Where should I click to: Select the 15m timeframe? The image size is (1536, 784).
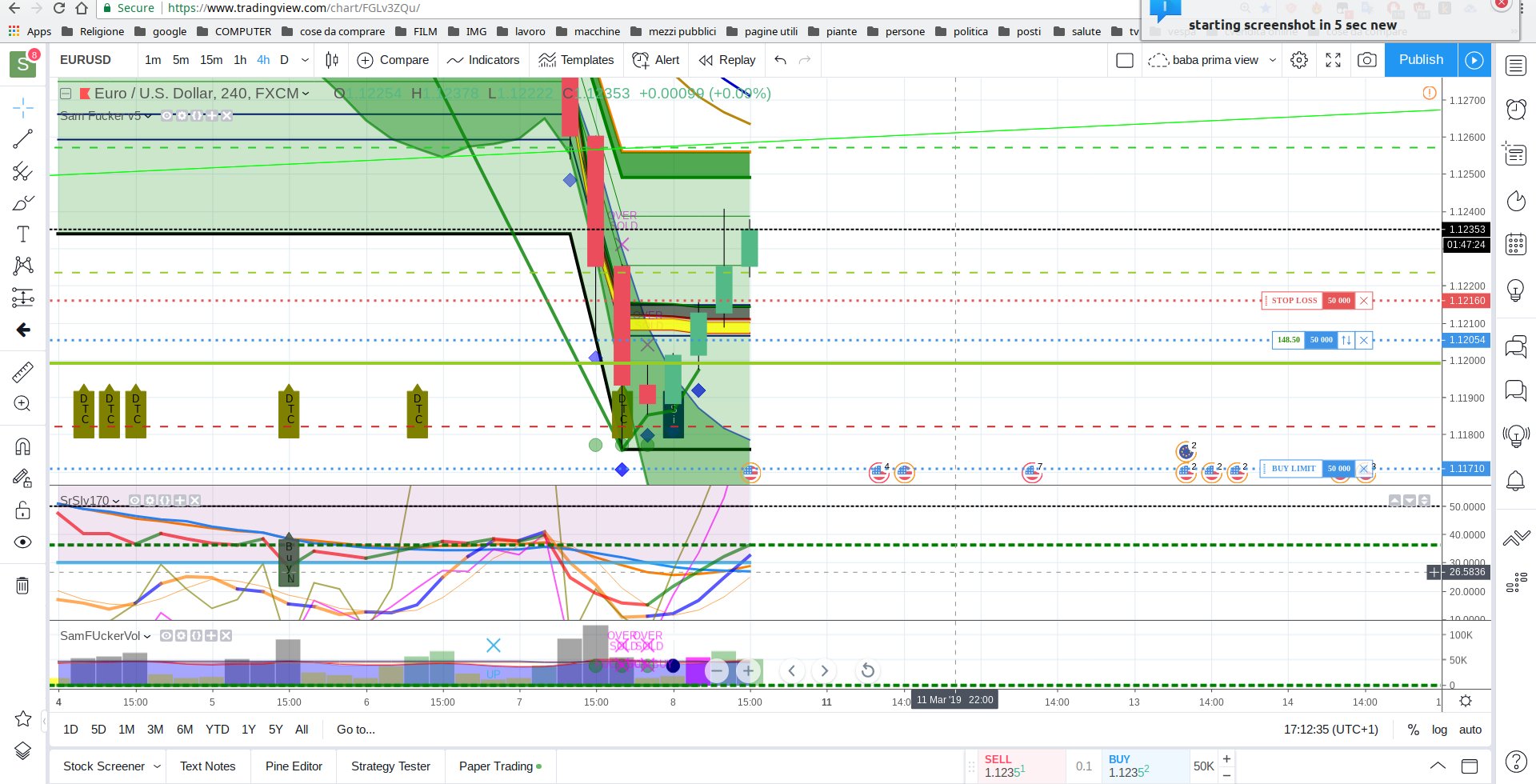click(x=211, y=60)
